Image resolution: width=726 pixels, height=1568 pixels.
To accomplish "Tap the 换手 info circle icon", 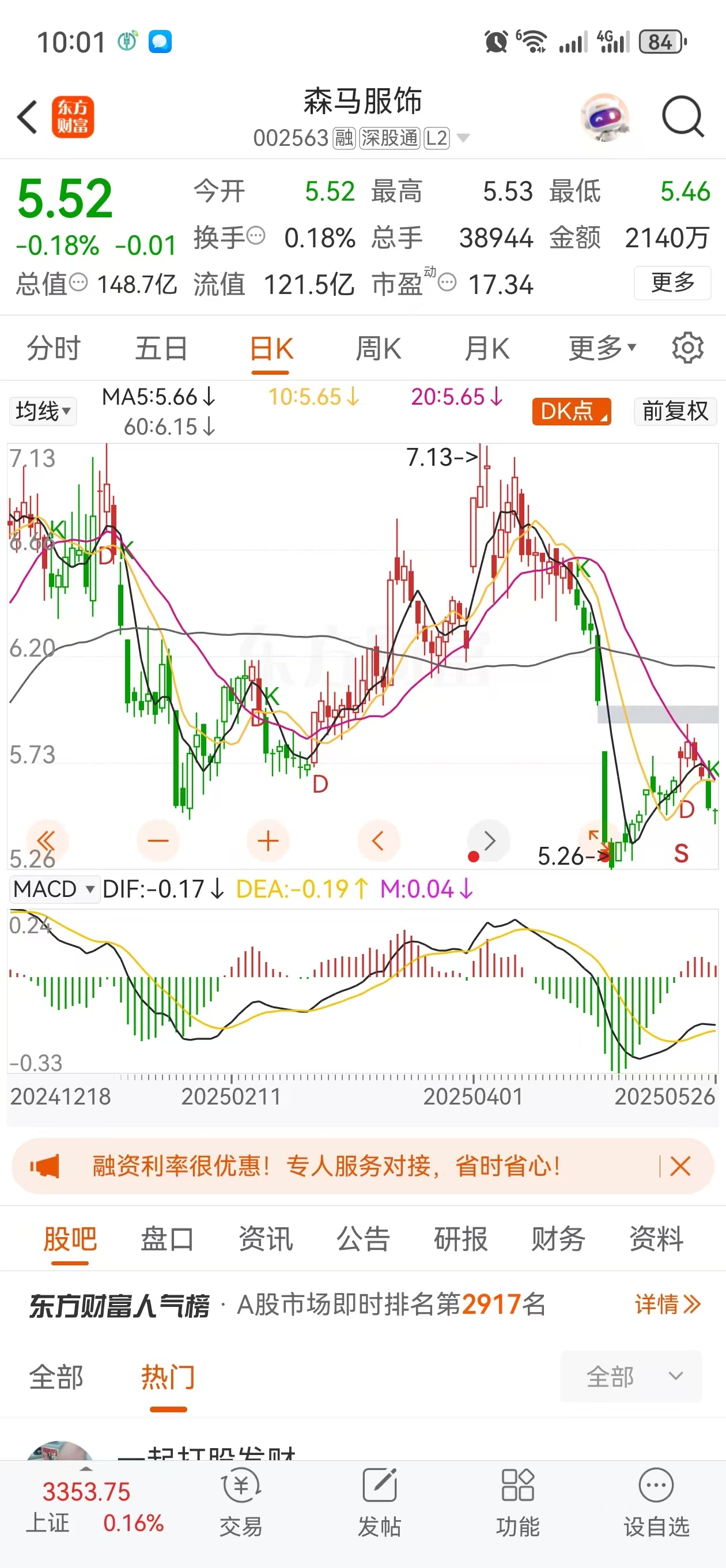I will (256, 235).
